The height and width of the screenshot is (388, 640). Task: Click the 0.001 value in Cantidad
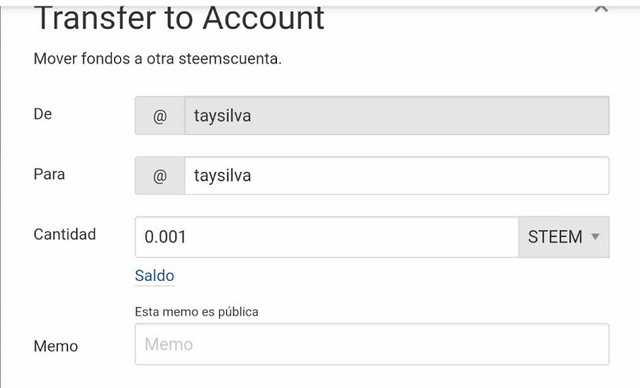pyautogui.click(x=165, y=237)
